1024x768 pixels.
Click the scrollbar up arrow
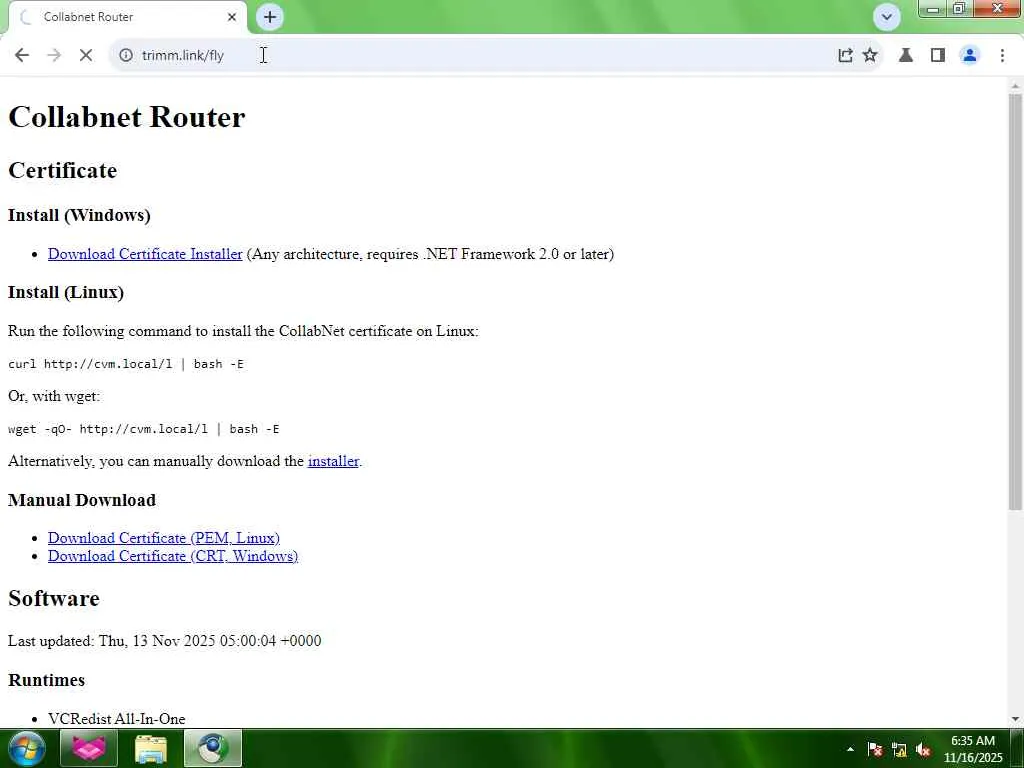tap(1015, 86)
